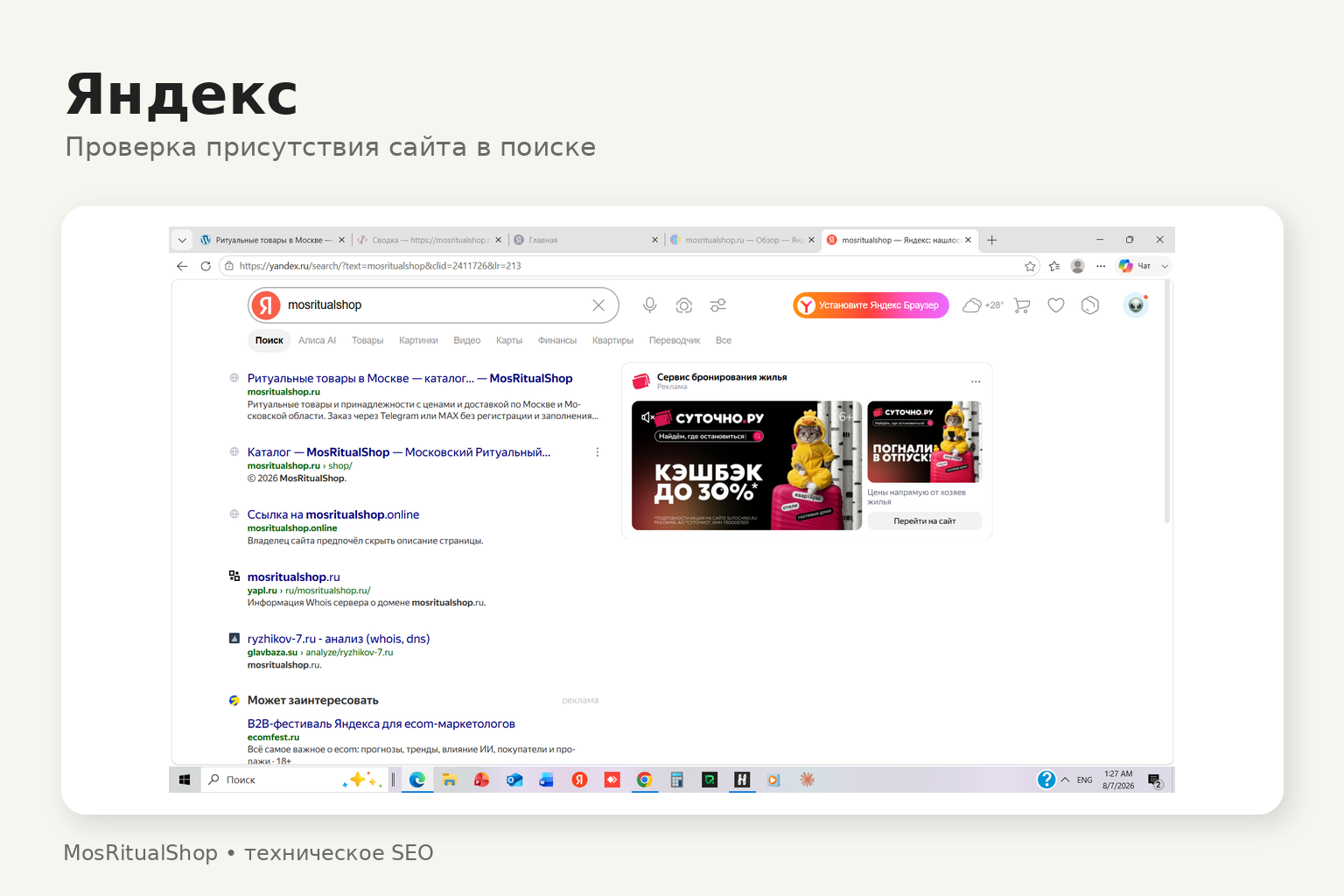This screenshot has width=1344, height=896.
Task: Open Calculator from the taskbar
Action: click(676, 780)
